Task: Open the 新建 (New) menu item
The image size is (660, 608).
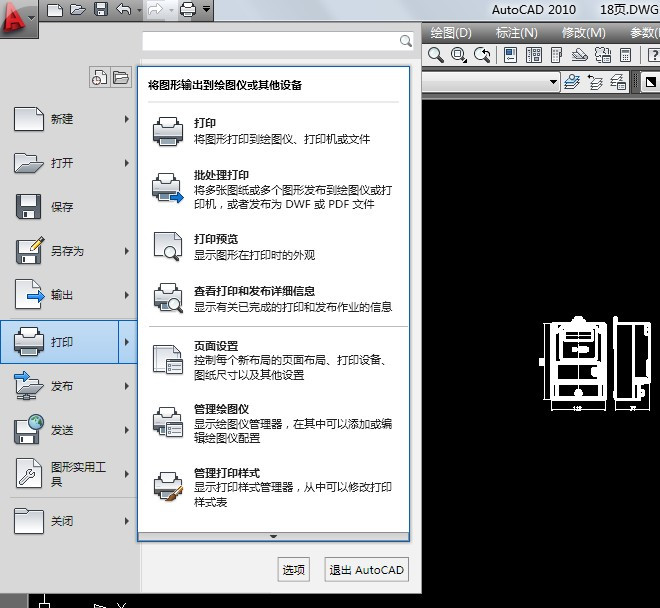Action: click(x=69, y=119)
